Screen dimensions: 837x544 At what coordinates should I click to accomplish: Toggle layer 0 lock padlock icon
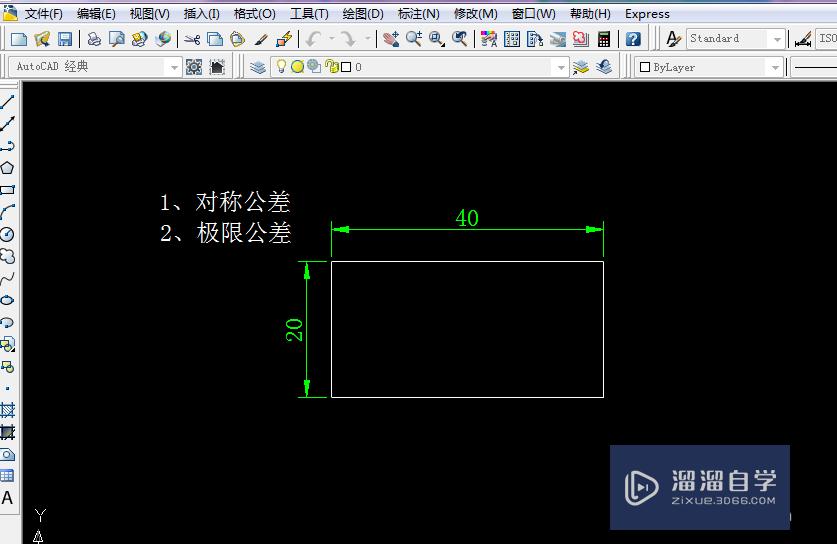pyautogui.click(x=332, y=67)
